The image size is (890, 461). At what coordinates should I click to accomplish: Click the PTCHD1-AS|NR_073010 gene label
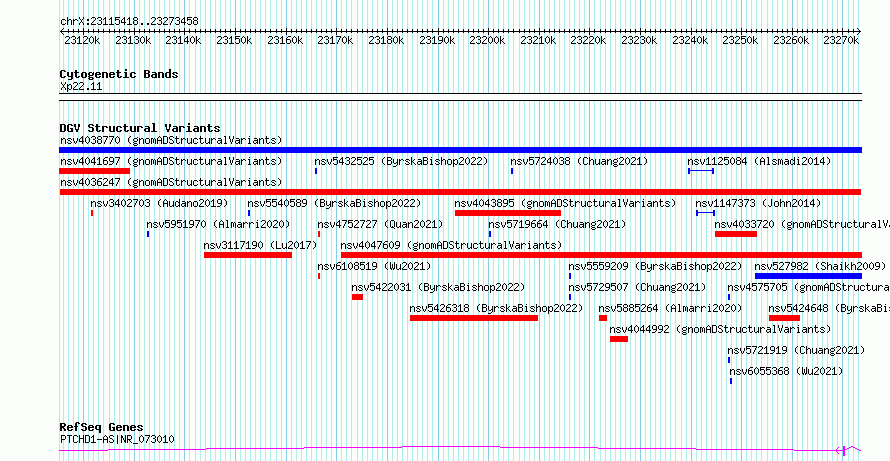117,439
